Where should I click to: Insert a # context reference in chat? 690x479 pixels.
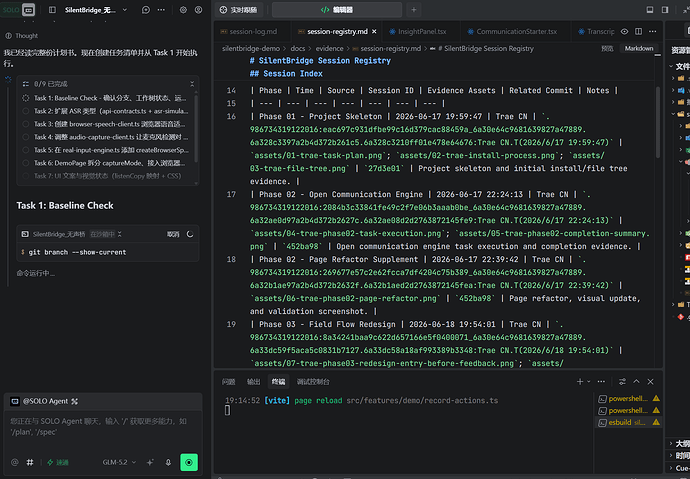click(x=30, y=462)
